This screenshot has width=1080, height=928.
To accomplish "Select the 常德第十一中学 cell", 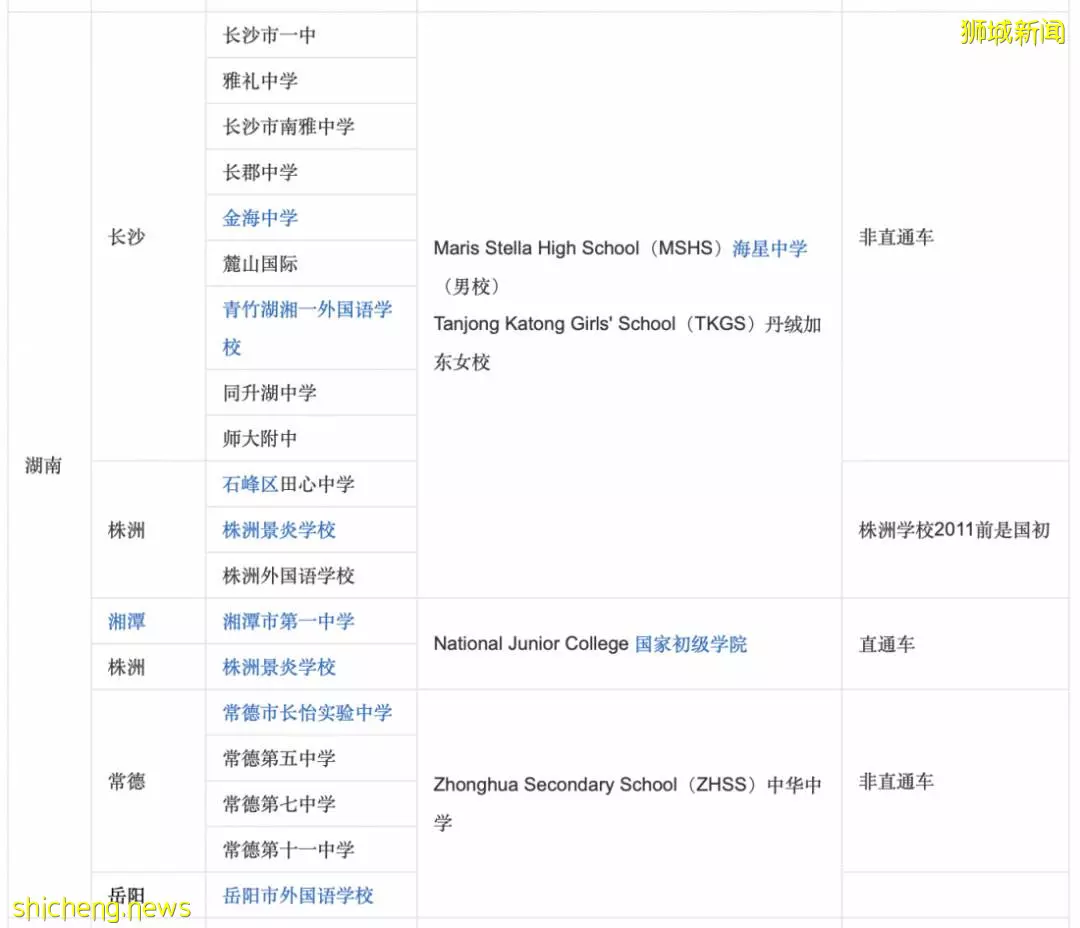I will [x=311, y=849].
